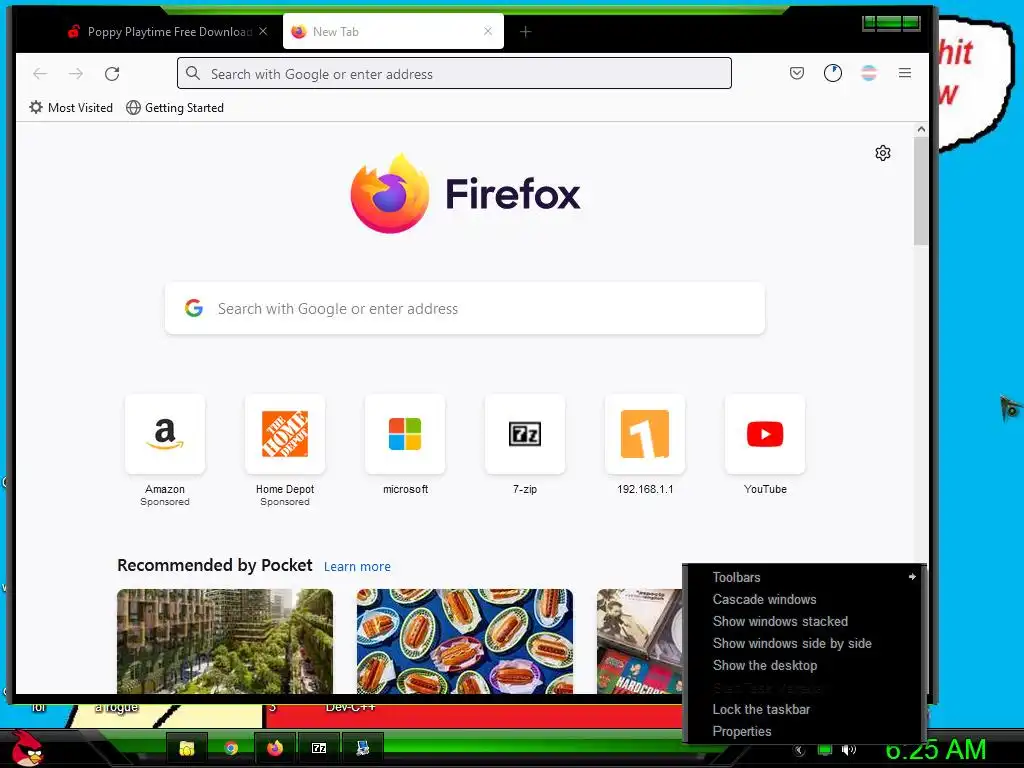Open 7-Zip from the taskbar
Viewport: 1024px width, 768px height.
(x=319, y=748)
